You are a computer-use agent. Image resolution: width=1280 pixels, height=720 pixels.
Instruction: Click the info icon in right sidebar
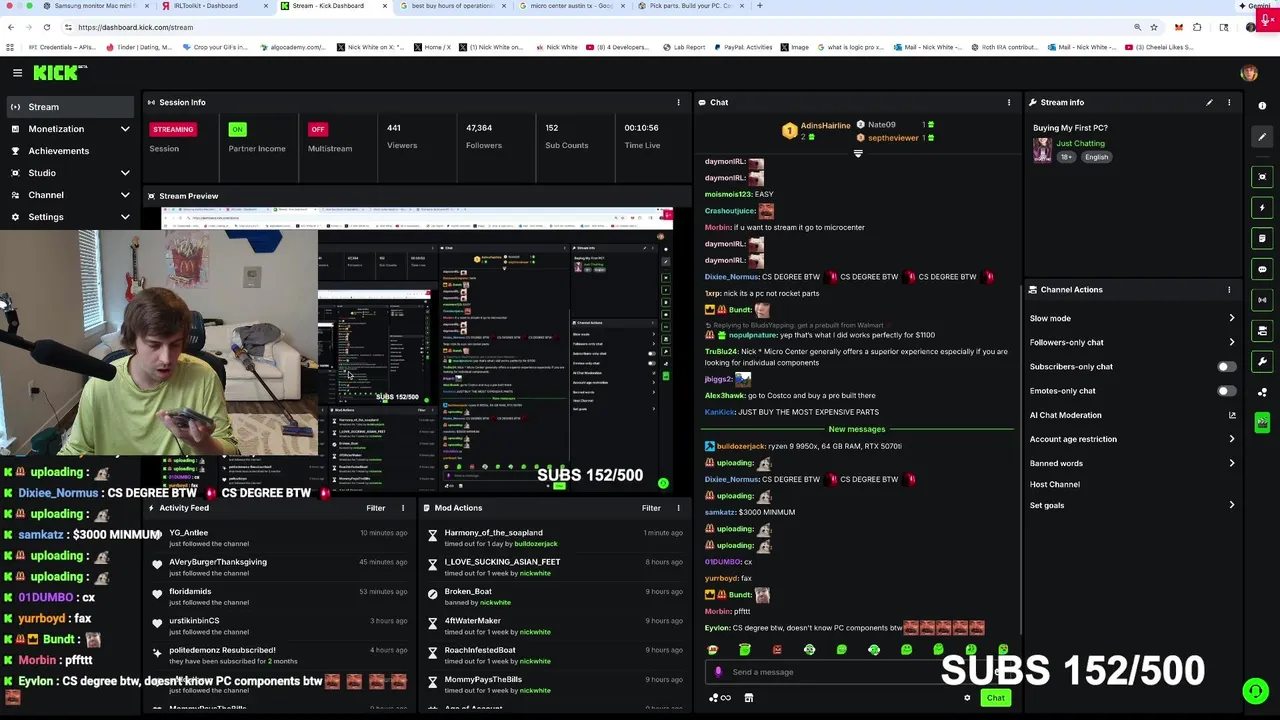point(1262,106)
